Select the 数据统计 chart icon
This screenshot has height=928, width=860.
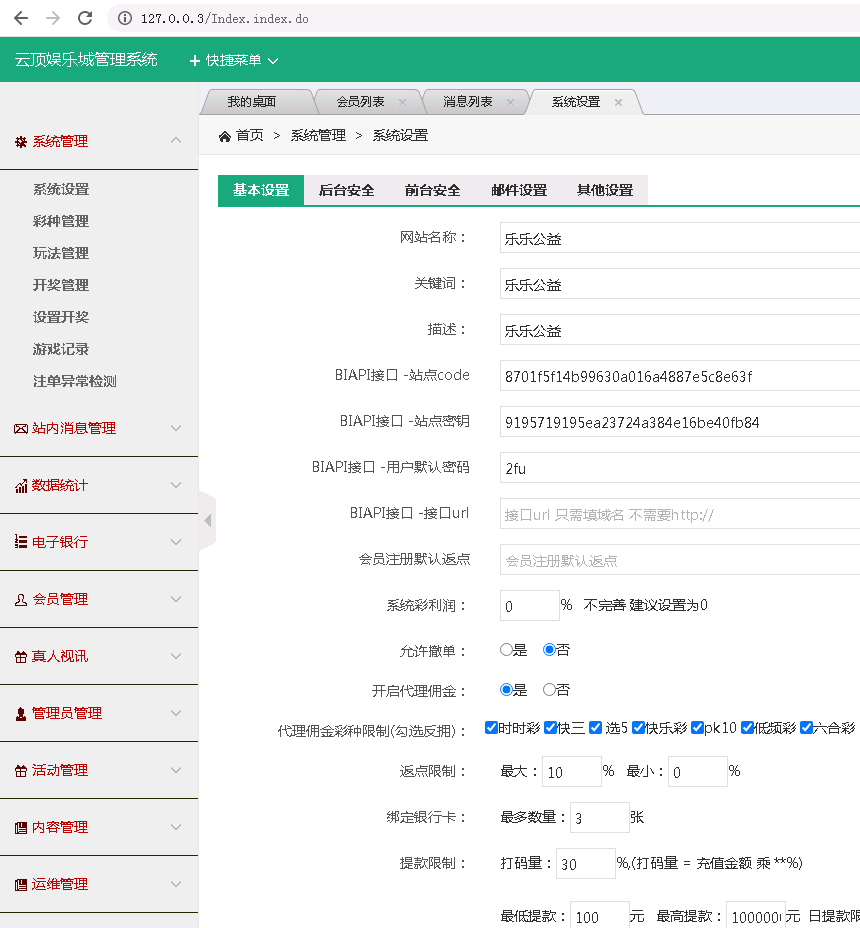[x=22, y=485]
